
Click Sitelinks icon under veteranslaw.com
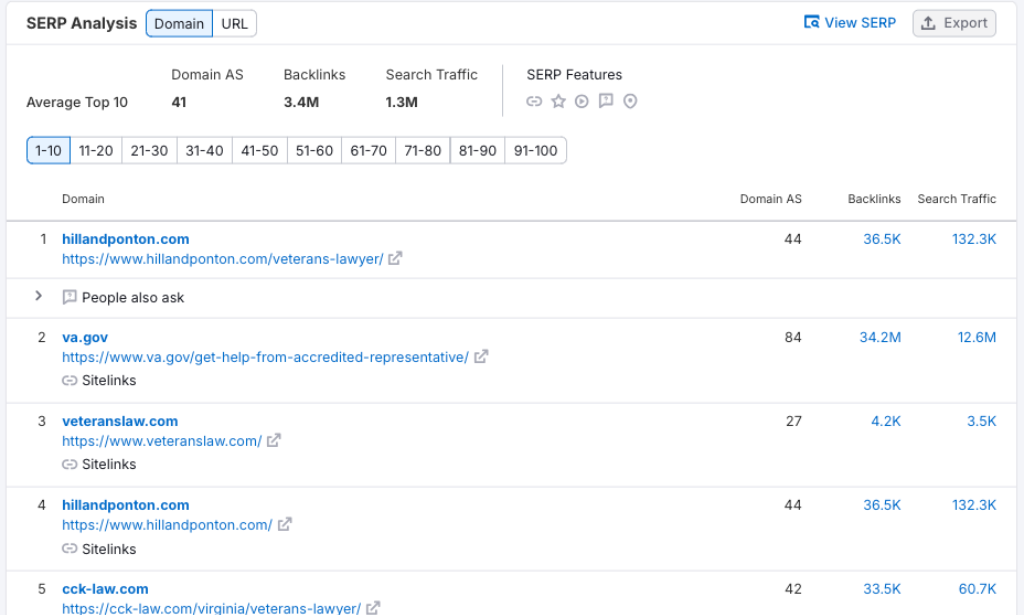(x=69, y=464)
